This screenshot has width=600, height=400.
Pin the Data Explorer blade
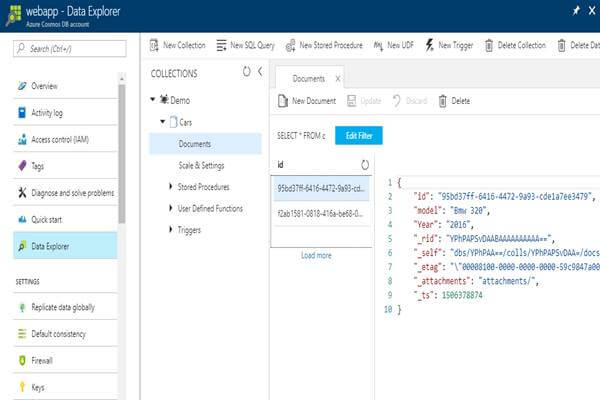[x=576, y=11]
